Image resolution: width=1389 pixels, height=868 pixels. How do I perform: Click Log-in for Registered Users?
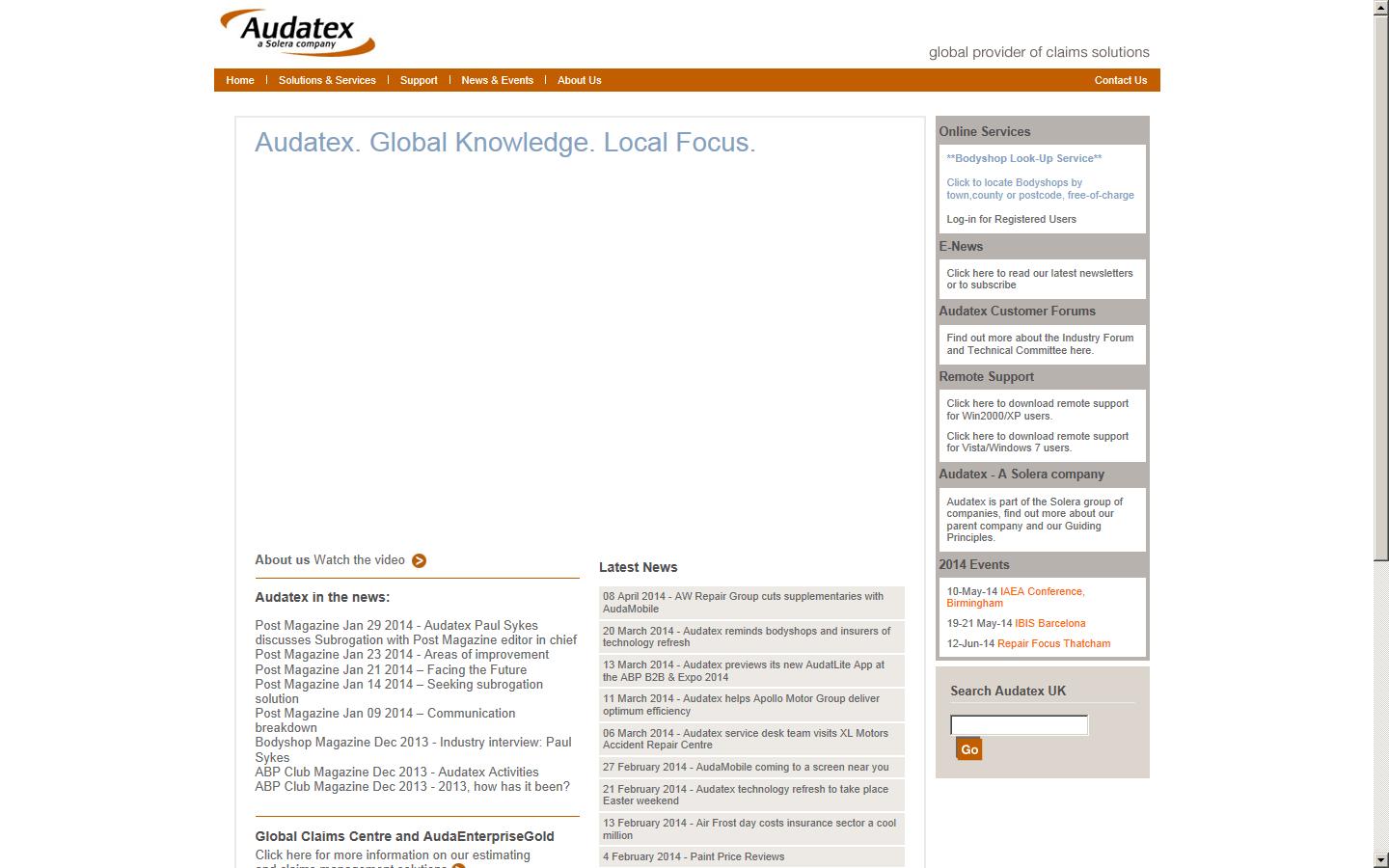(1011, 219)
